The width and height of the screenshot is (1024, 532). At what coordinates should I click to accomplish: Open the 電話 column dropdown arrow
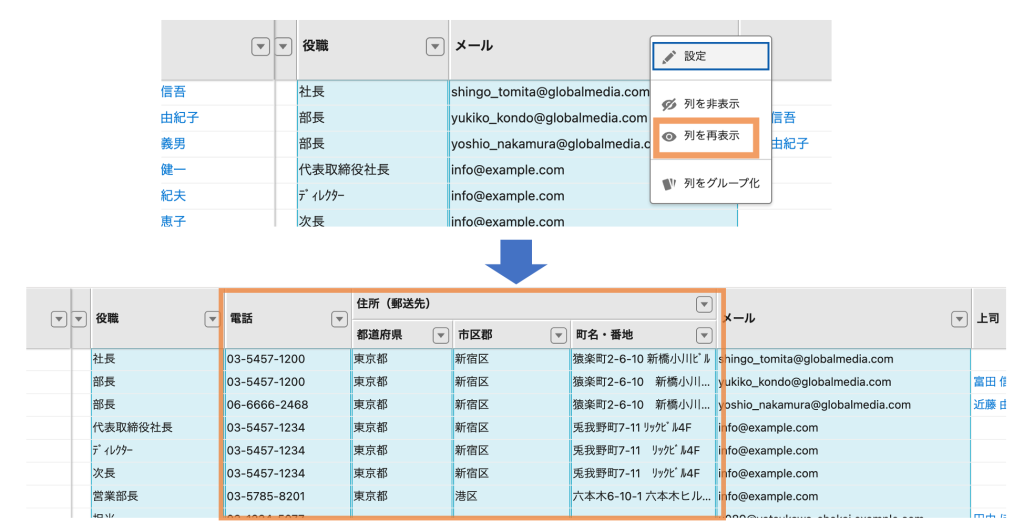coord(339,319)
